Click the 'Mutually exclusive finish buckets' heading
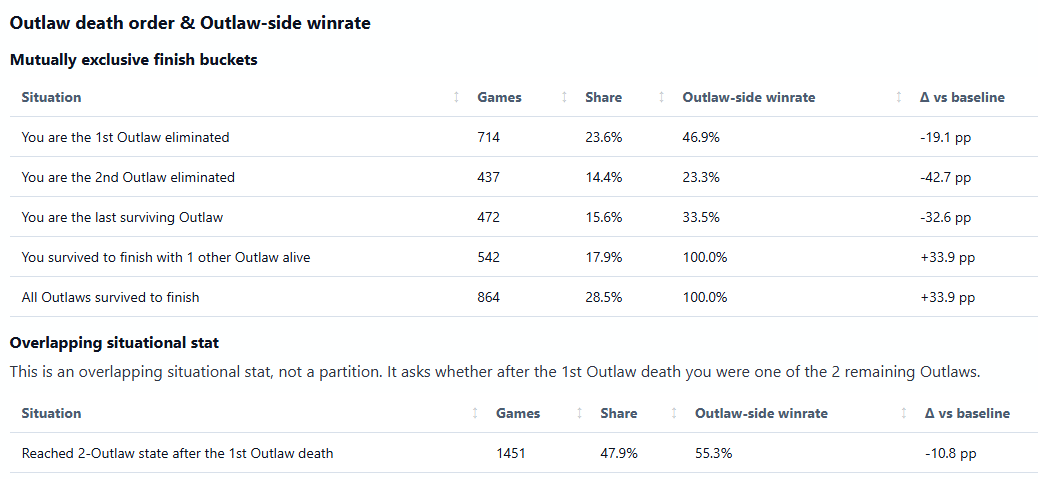This screenshot has height=479, width=1038. click(x=134, y=60)
